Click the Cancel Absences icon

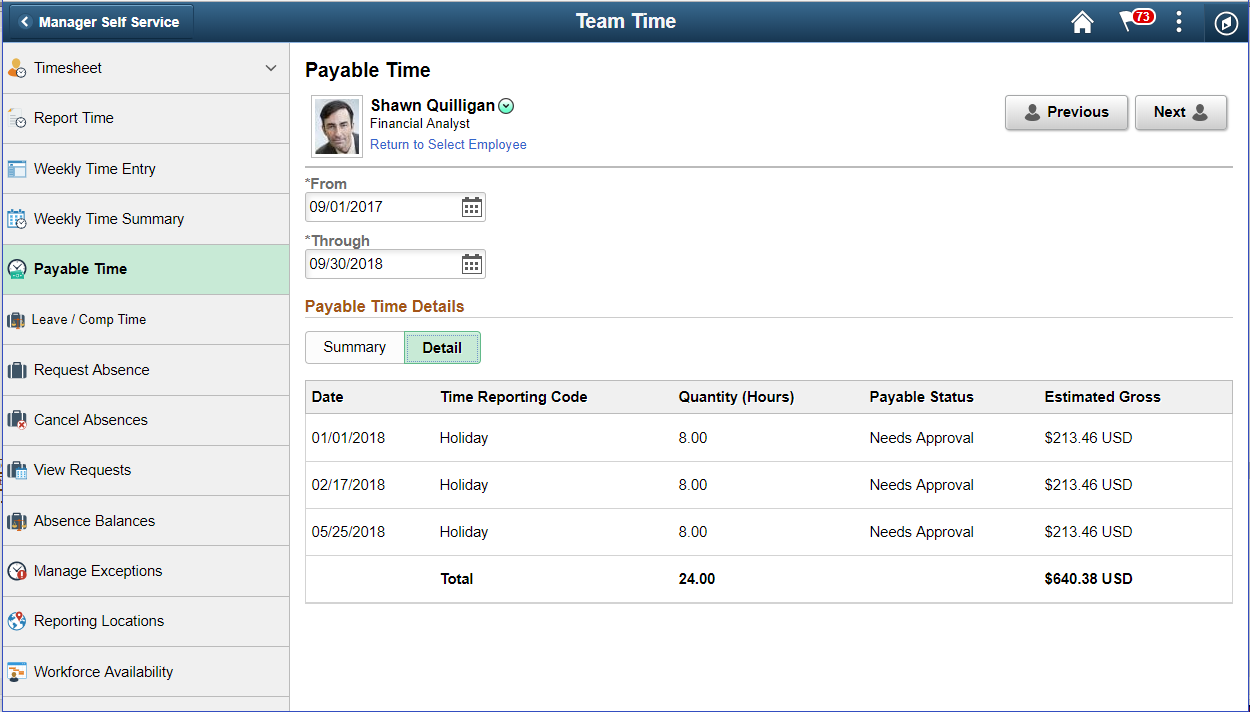pyautogui.click(x=17, y=420)
